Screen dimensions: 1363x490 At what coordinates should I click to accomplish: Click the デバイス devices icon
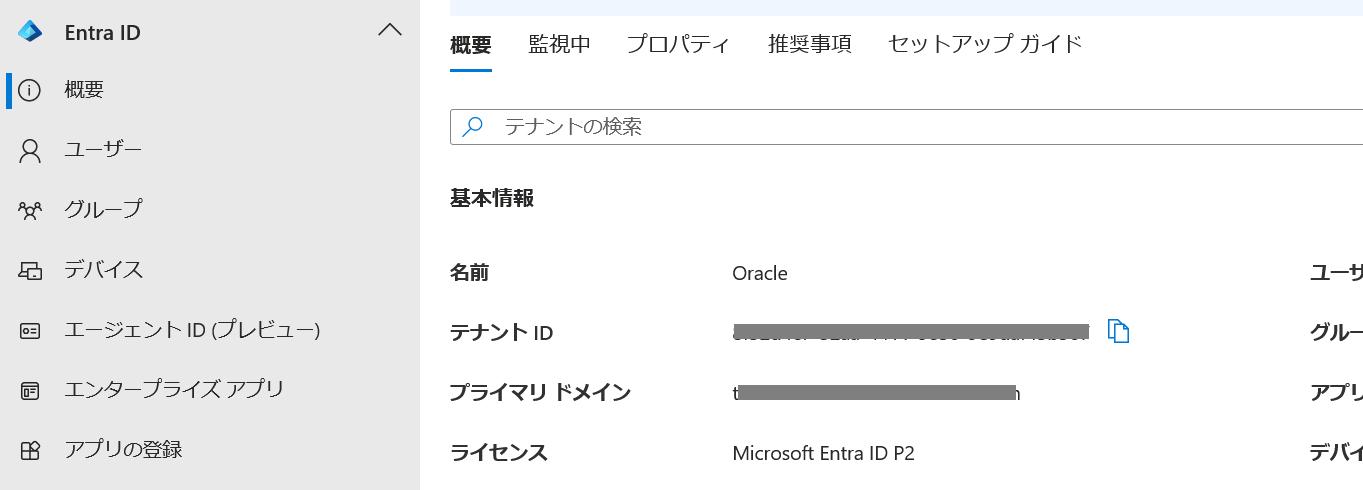(x=30, y=271)
